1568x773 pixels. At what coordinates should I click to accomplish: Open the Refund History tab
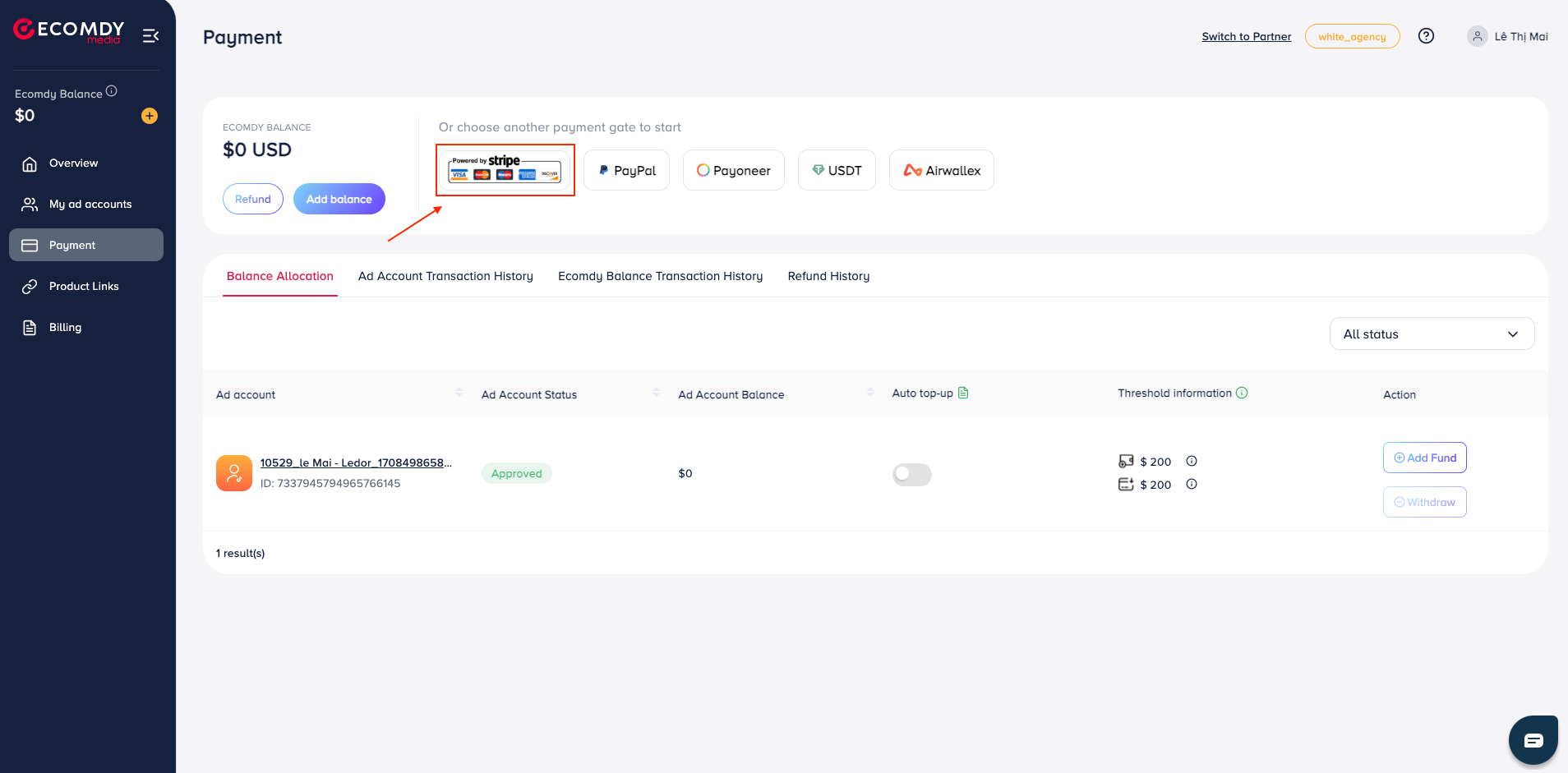tap(828, 276)
